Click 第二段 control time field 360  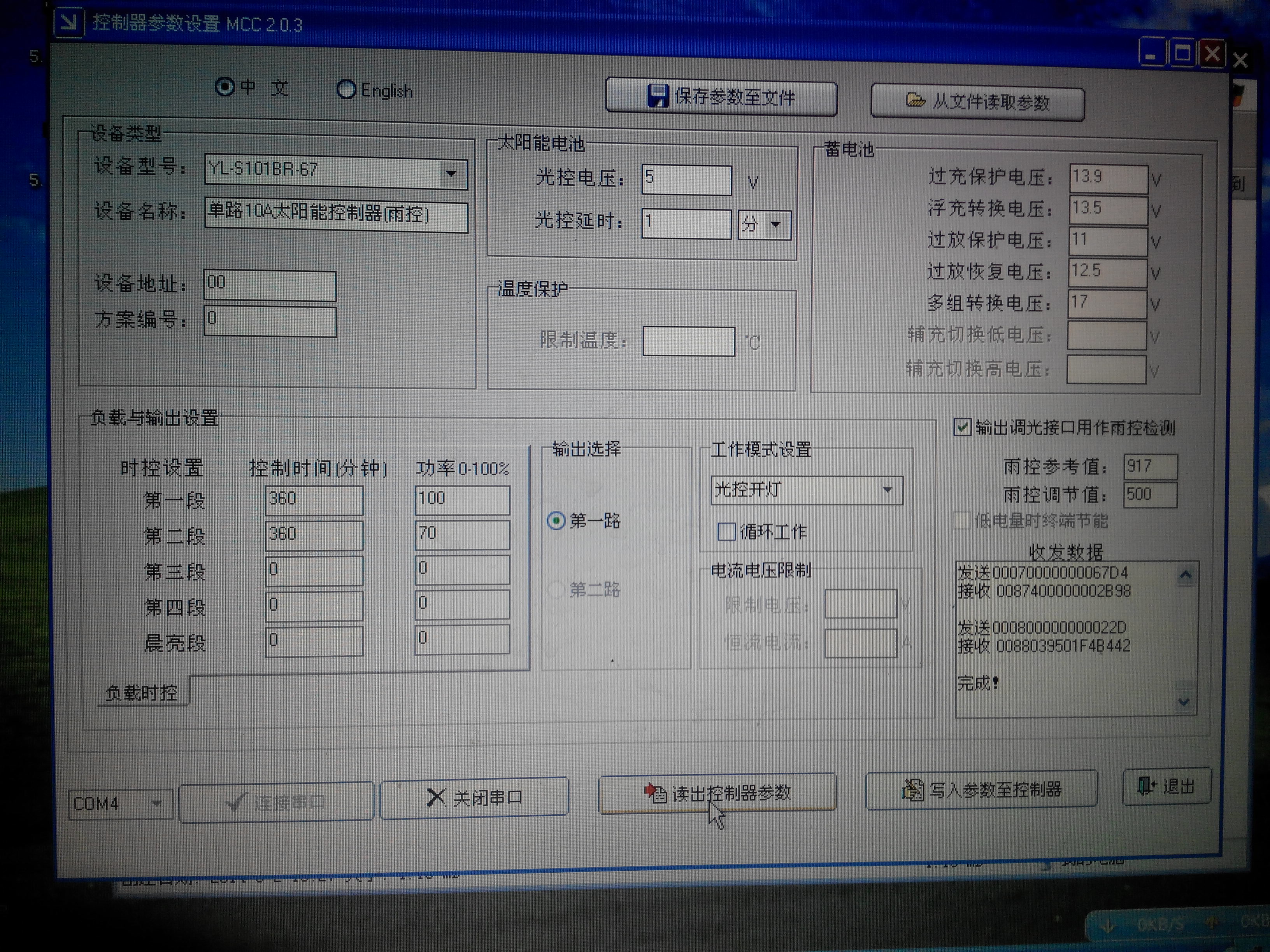[x=314, y=535]
